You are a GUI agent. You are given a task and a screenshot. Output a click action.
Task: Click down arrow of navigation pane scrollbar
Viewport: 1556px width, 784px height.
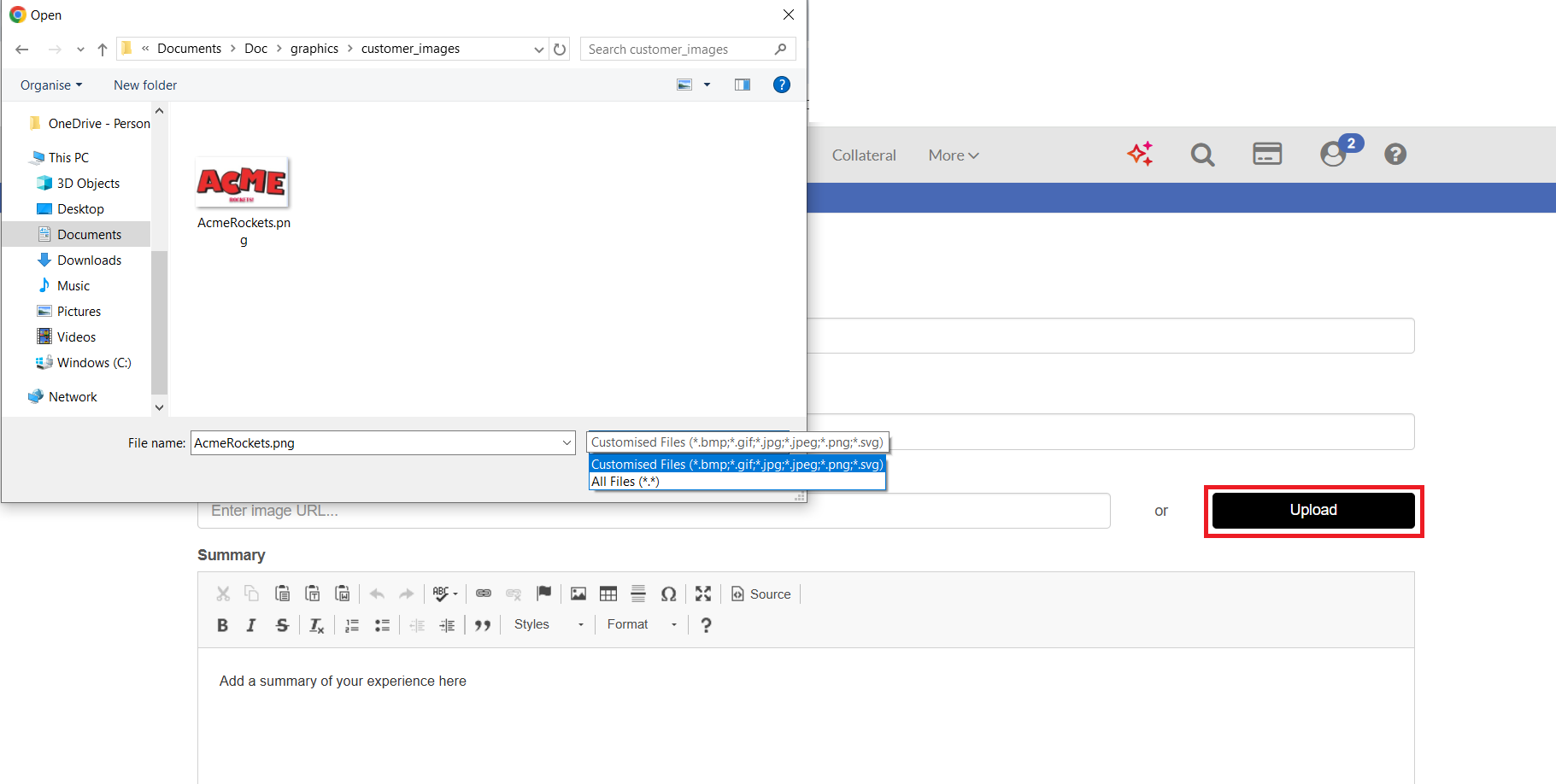(159, 408)
